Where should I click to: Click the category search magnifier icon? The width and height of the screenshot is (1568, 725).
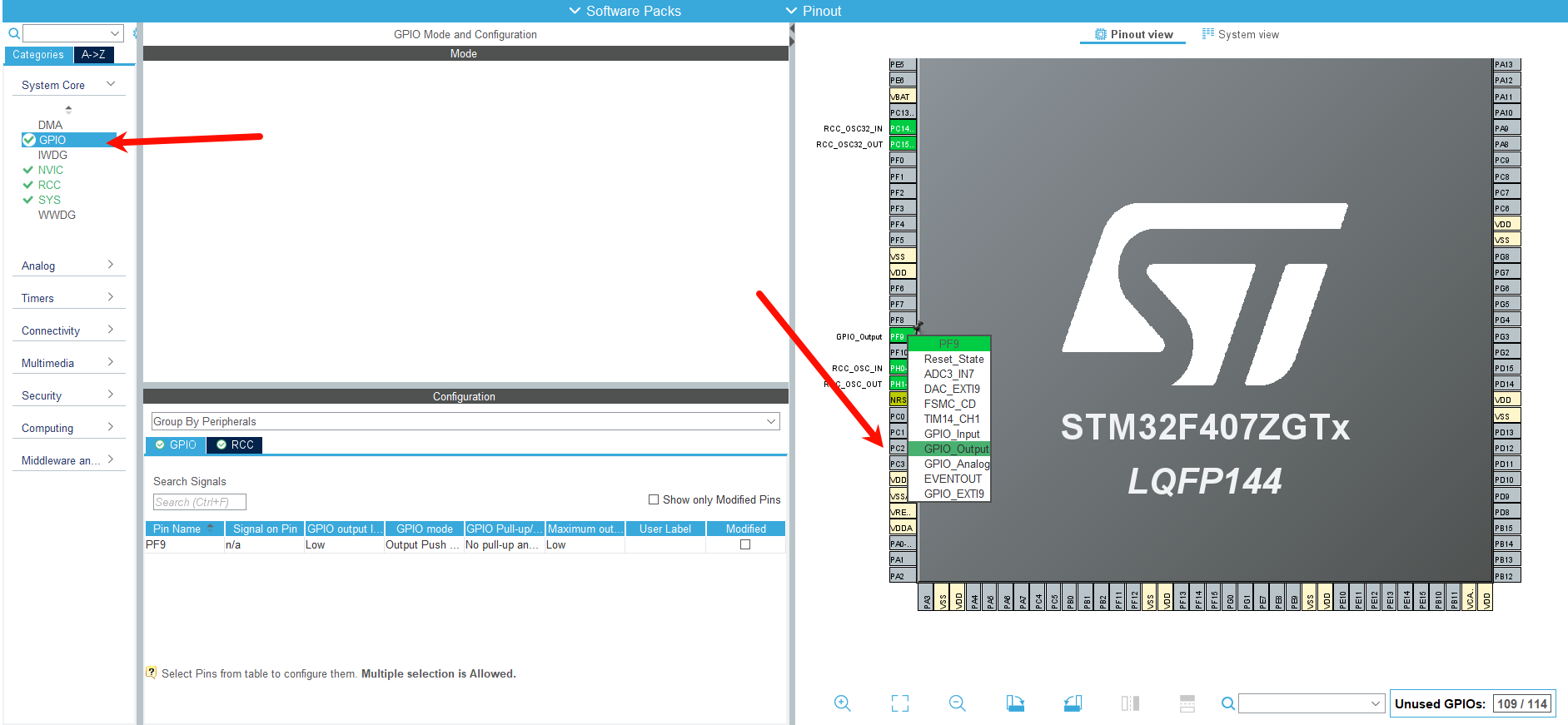14,34
